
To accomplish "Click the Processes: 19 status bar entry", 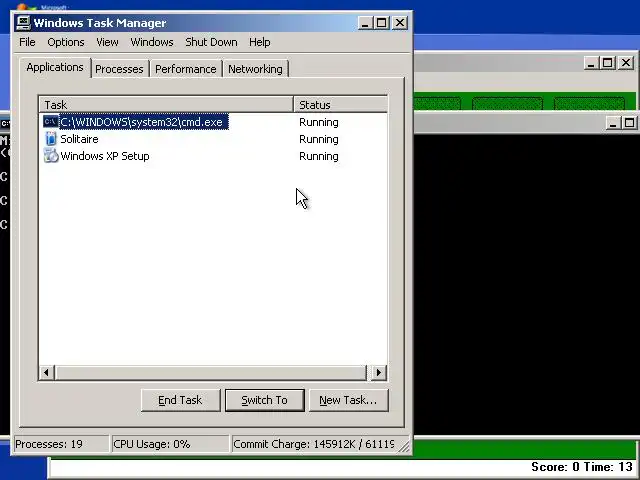I will click(x=61, y=444).
